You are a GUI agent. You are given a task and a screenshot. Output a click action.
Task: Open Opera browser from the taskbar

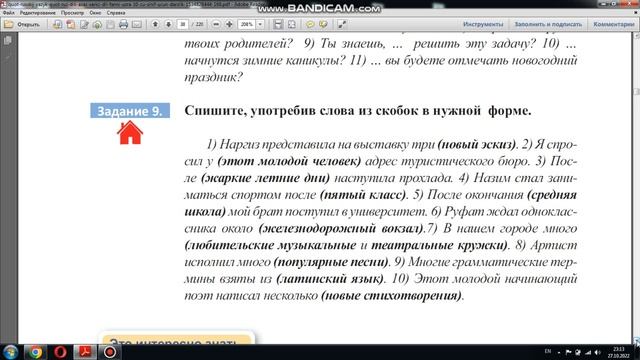tap(60, 352)
